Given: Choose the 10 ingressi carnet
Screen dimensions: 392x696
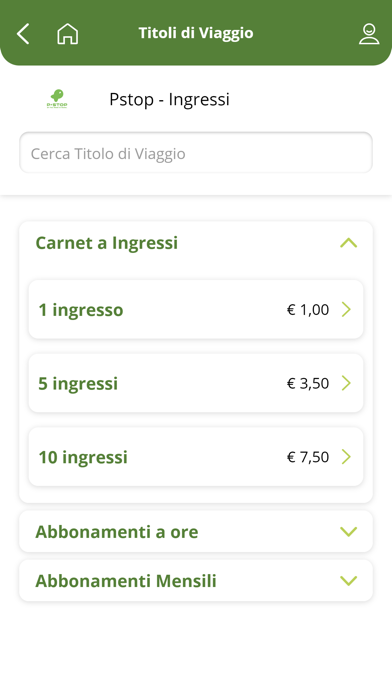Looking at the screenshot, I should click(x=196, y=457).
